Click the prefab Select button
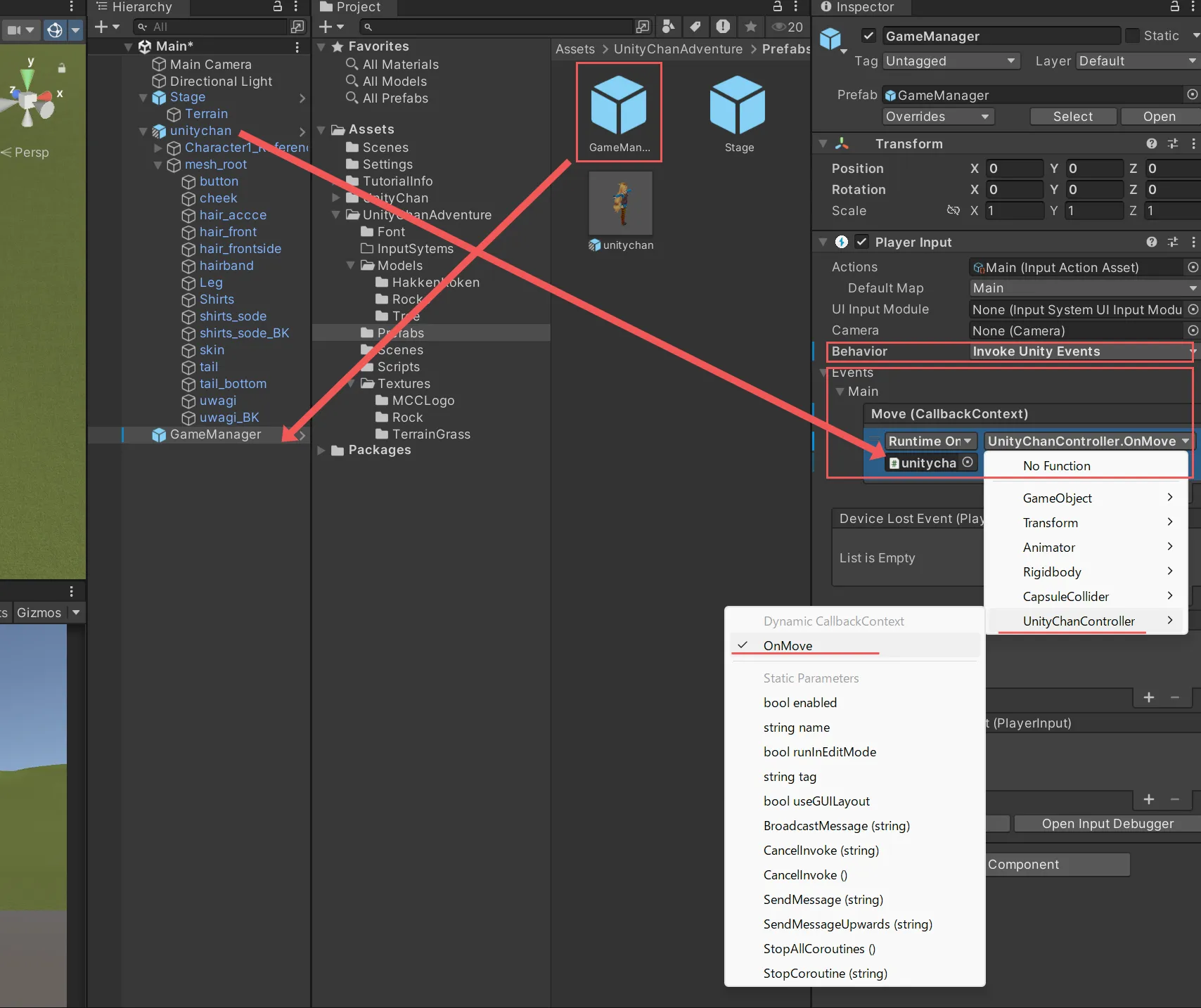This screenshot has width=1201, height=1008. pyautogui.click(x=1072, y=117)
